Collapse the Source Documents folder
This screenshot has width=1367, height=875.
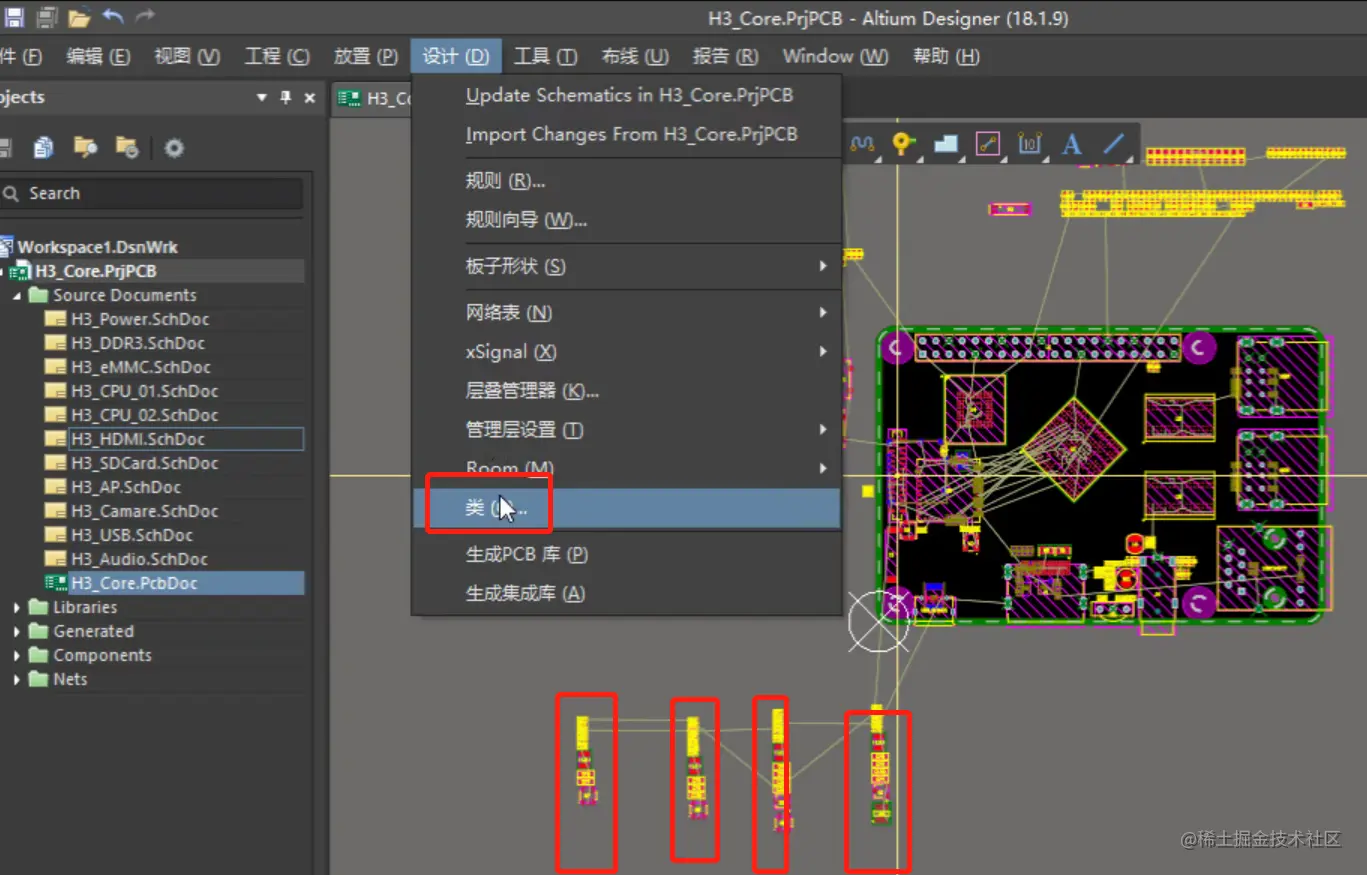[17, 295]
